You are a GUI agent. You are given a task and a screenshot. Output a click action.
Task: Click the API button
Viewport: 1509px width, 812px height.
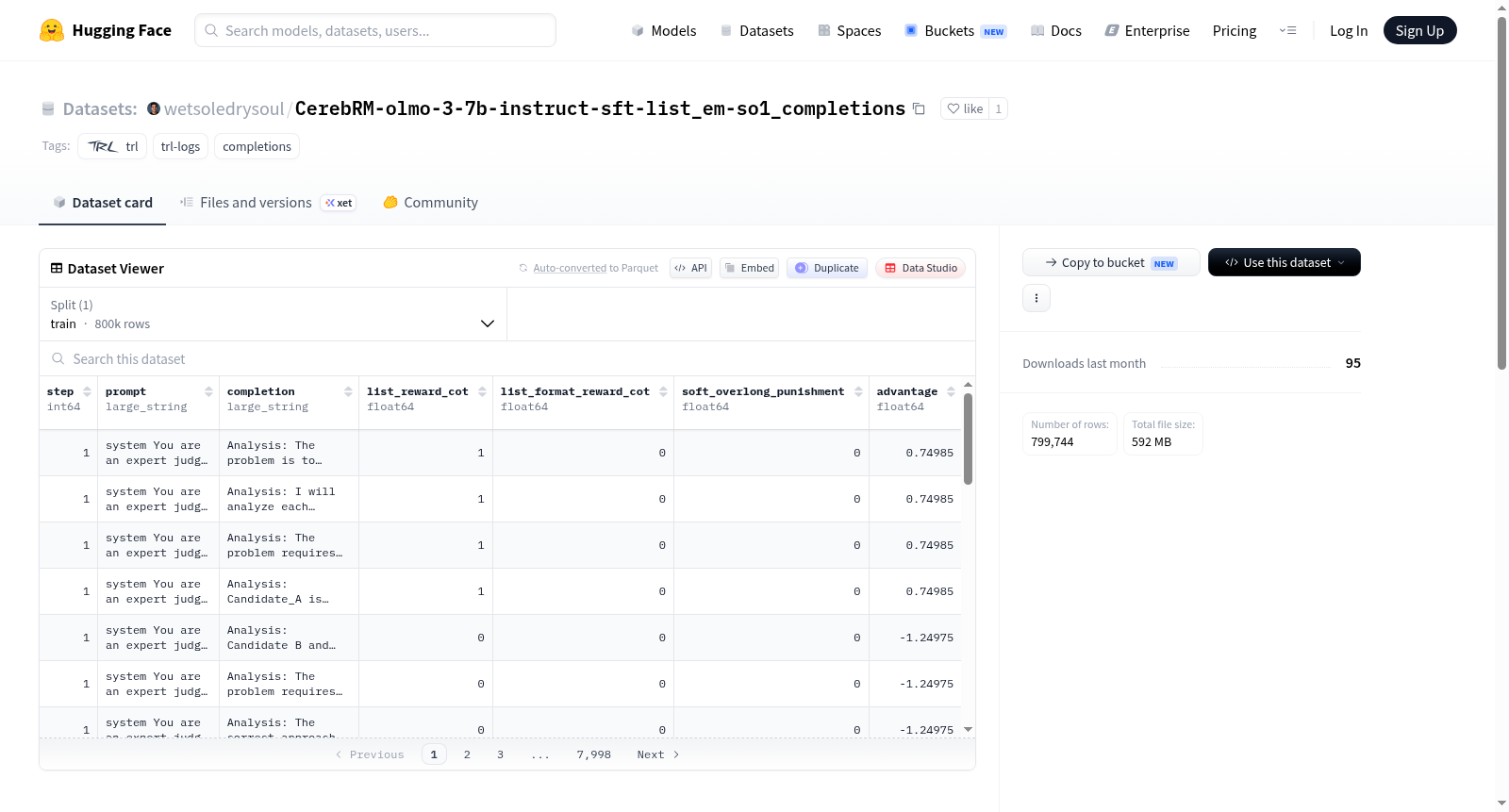tap(690, 268)
